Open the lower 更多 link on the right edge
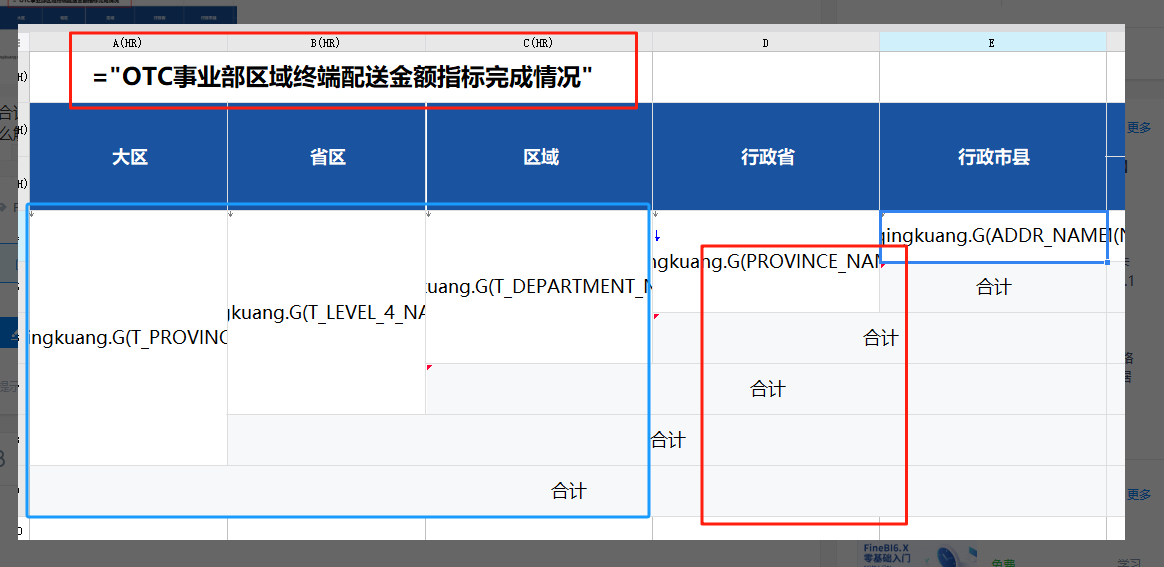Screen dimensions: 1164x567 click(1139, 494)
